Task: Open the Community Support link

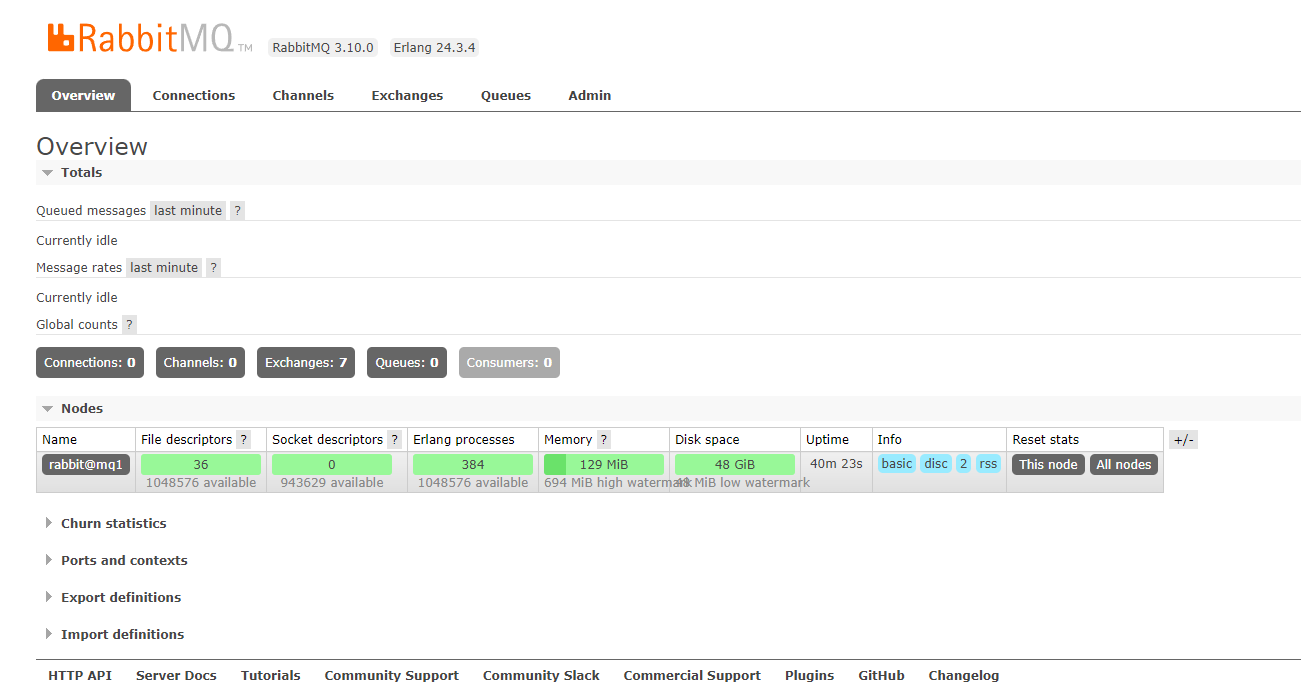Action: pyautogui.click(x=392, y=676)
